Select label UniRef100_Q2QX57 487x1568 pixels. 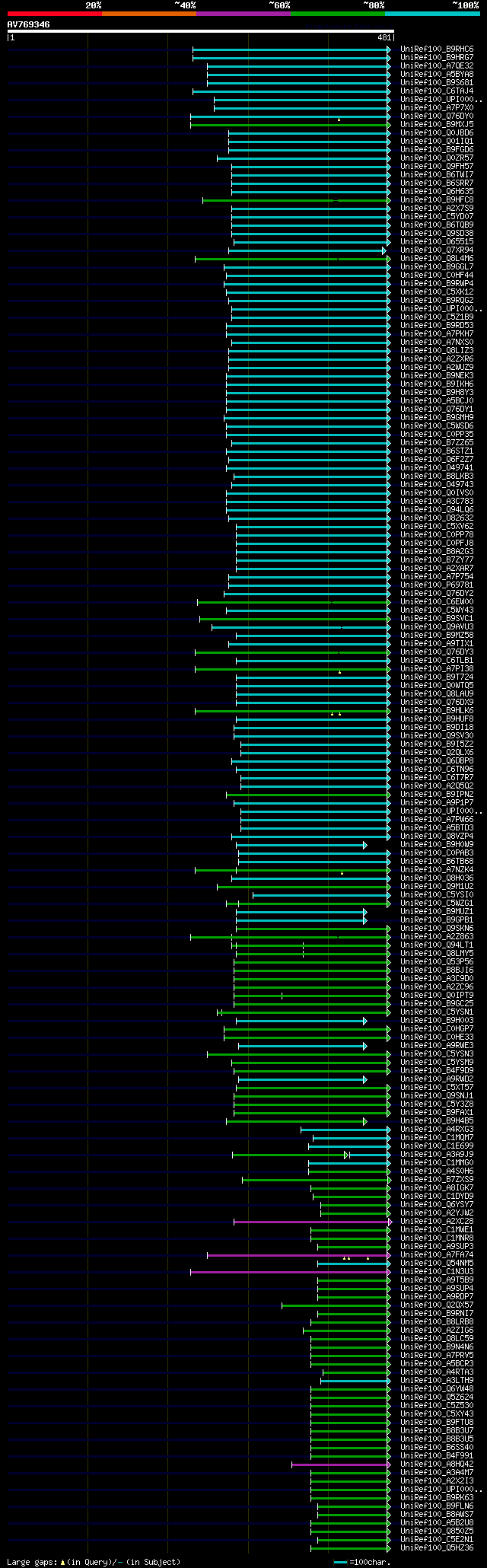437,1305
